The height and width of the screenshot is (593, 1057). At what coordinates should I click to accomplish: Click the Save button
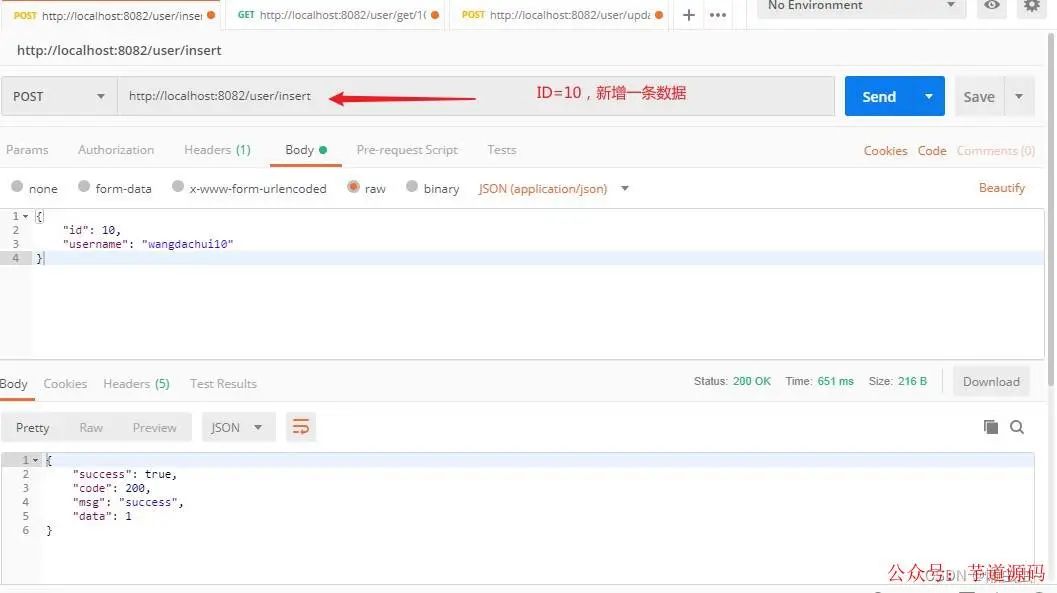[x=979, y=96]
